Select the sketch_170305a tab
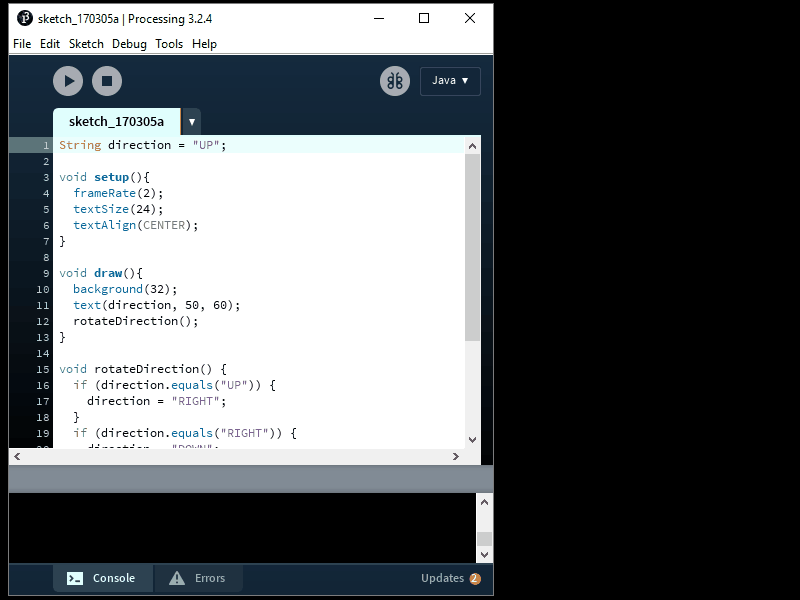800x600 pixels. coord(116,121)
